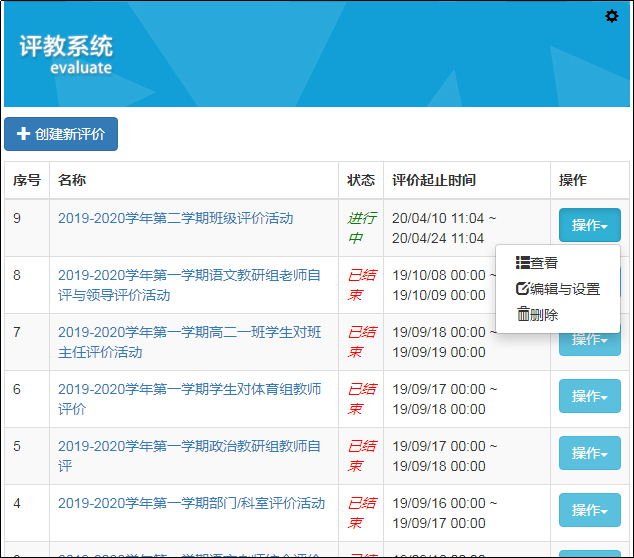Open the 部门/科室评价活动 link
Image resolution: width=634 pixels, height=558 pixels.
tap(191, 503)
